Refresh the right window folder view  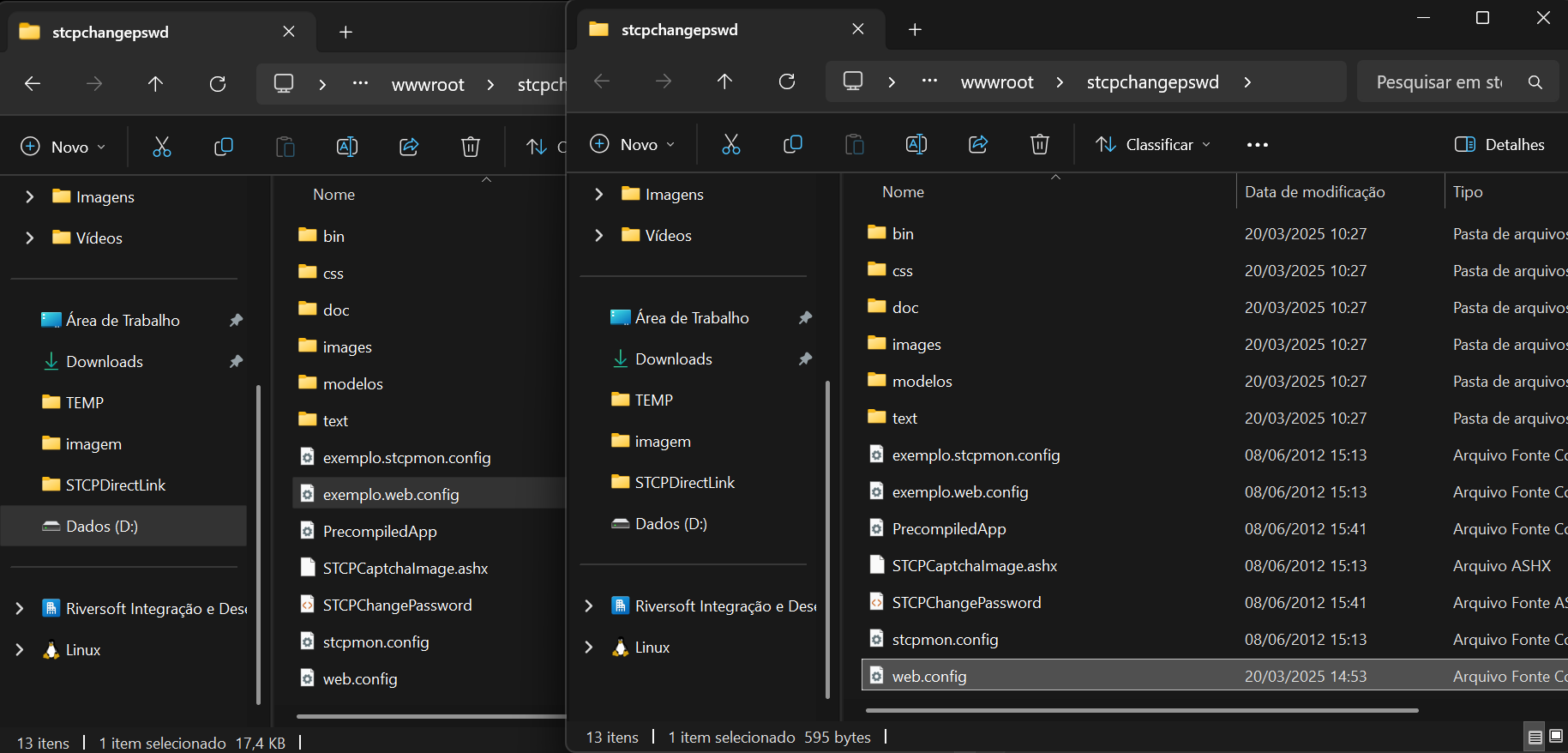click(x=787, y=81)
